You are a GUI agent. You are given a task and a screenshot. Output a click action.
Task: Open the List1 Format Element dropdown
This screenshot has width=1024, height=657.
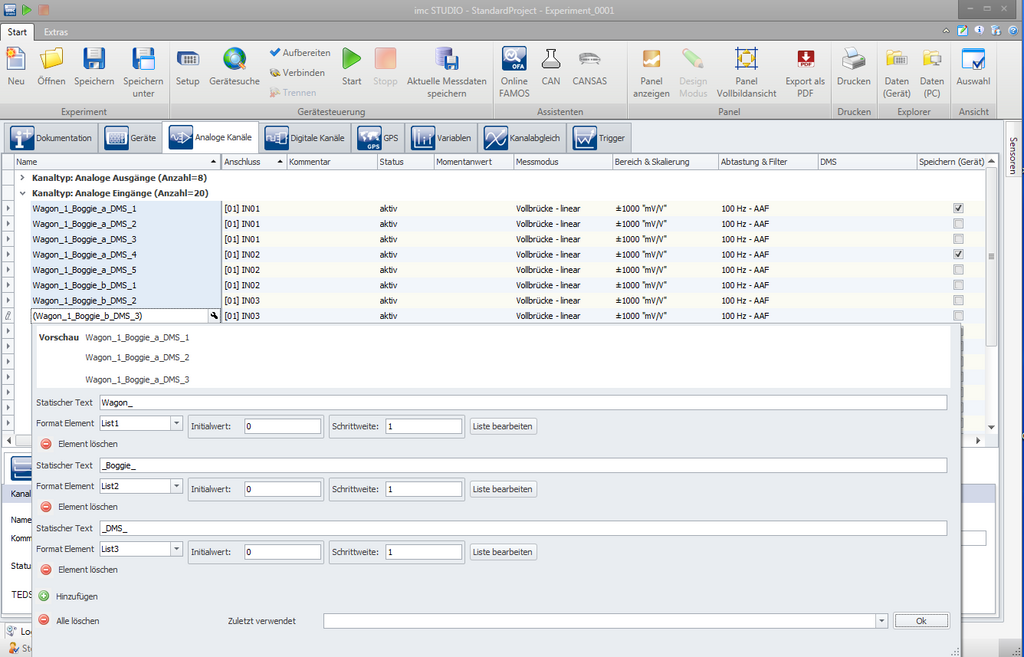click(177, 424)
